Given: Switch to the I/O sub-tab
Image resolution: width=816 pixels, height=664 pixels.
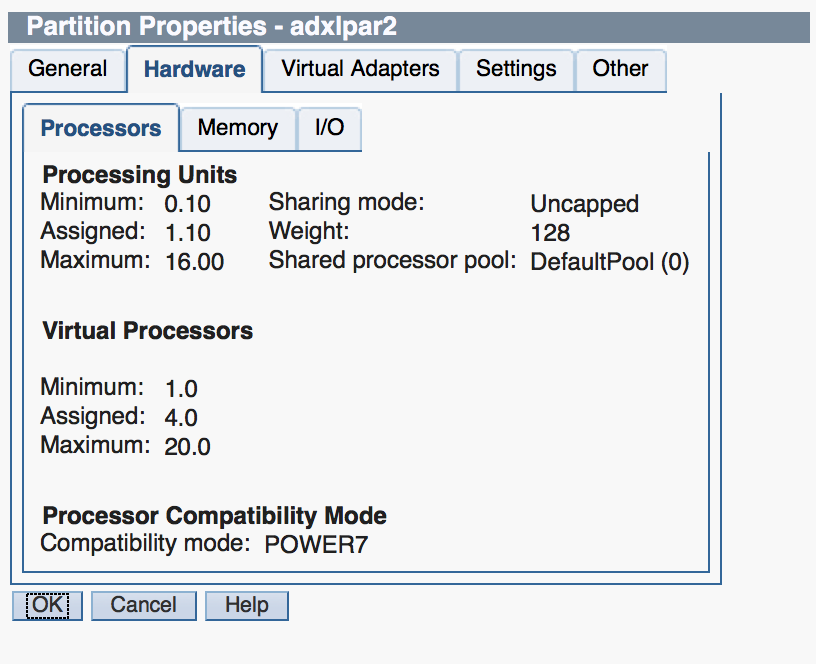Looking at the screenshot, I should coord(329,128).
